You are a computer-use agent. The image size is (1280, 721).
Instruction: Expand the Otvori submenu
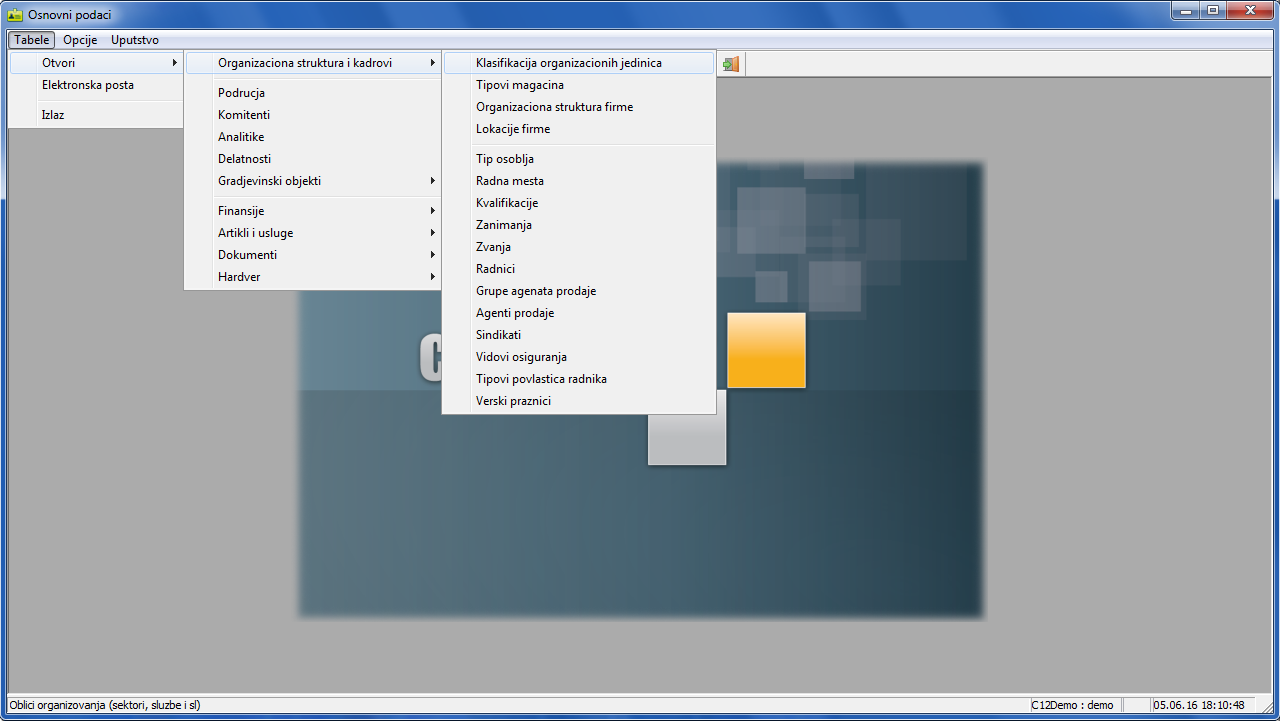pyautogui.click(x=95, y=63)
